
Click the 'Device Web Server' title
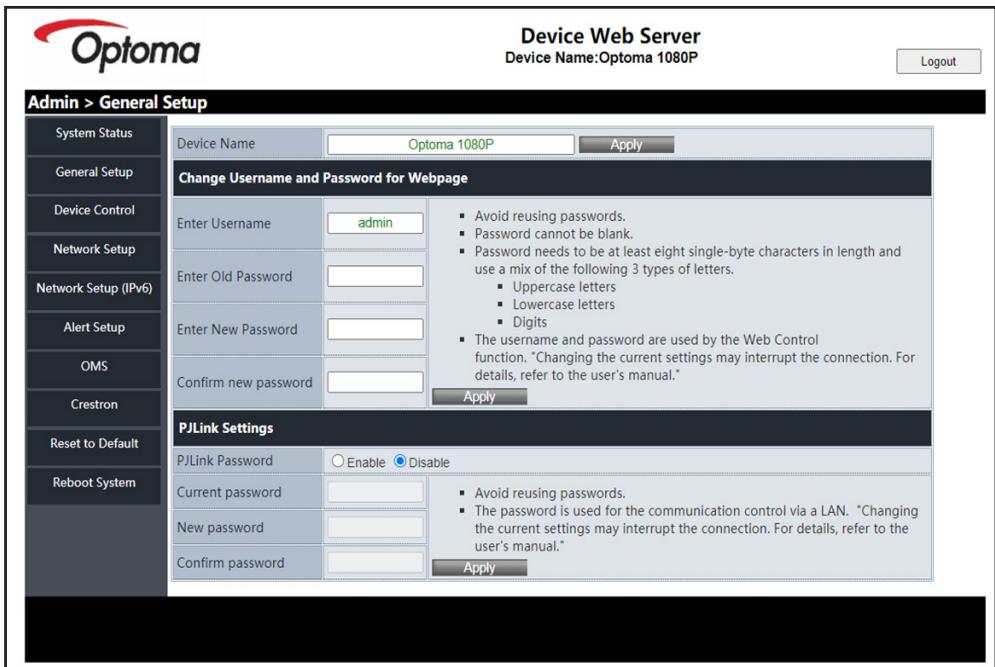[x=610, y=36]
